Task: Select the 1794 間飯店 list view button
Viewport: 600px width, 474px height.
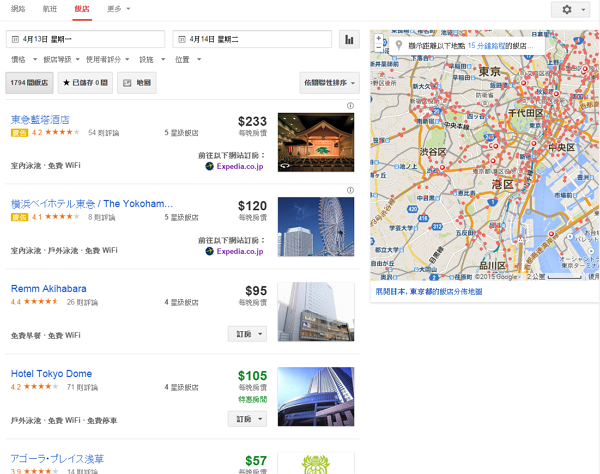Action: click(x=29, y=83)
